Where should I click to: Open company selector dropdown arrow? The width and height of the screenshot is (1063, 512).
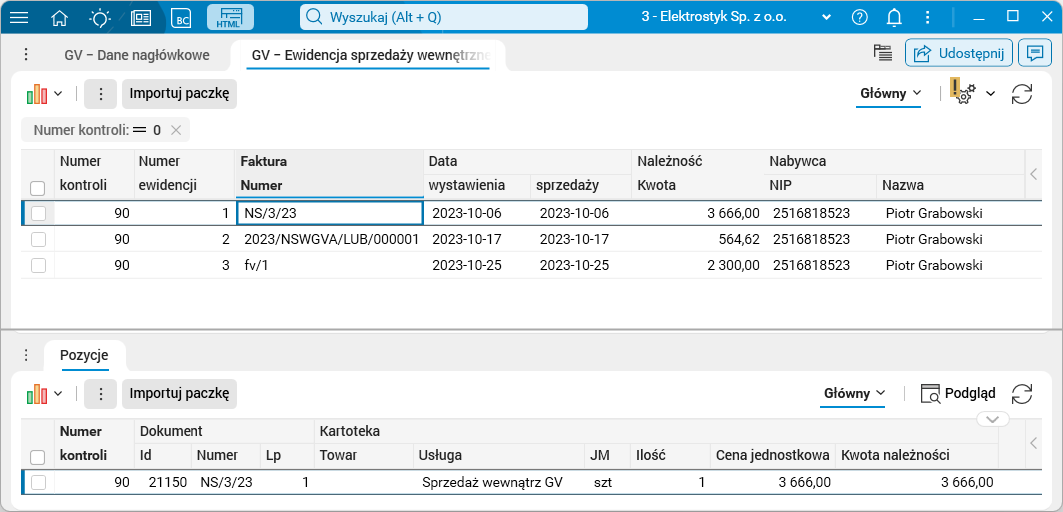coord(826,18)
